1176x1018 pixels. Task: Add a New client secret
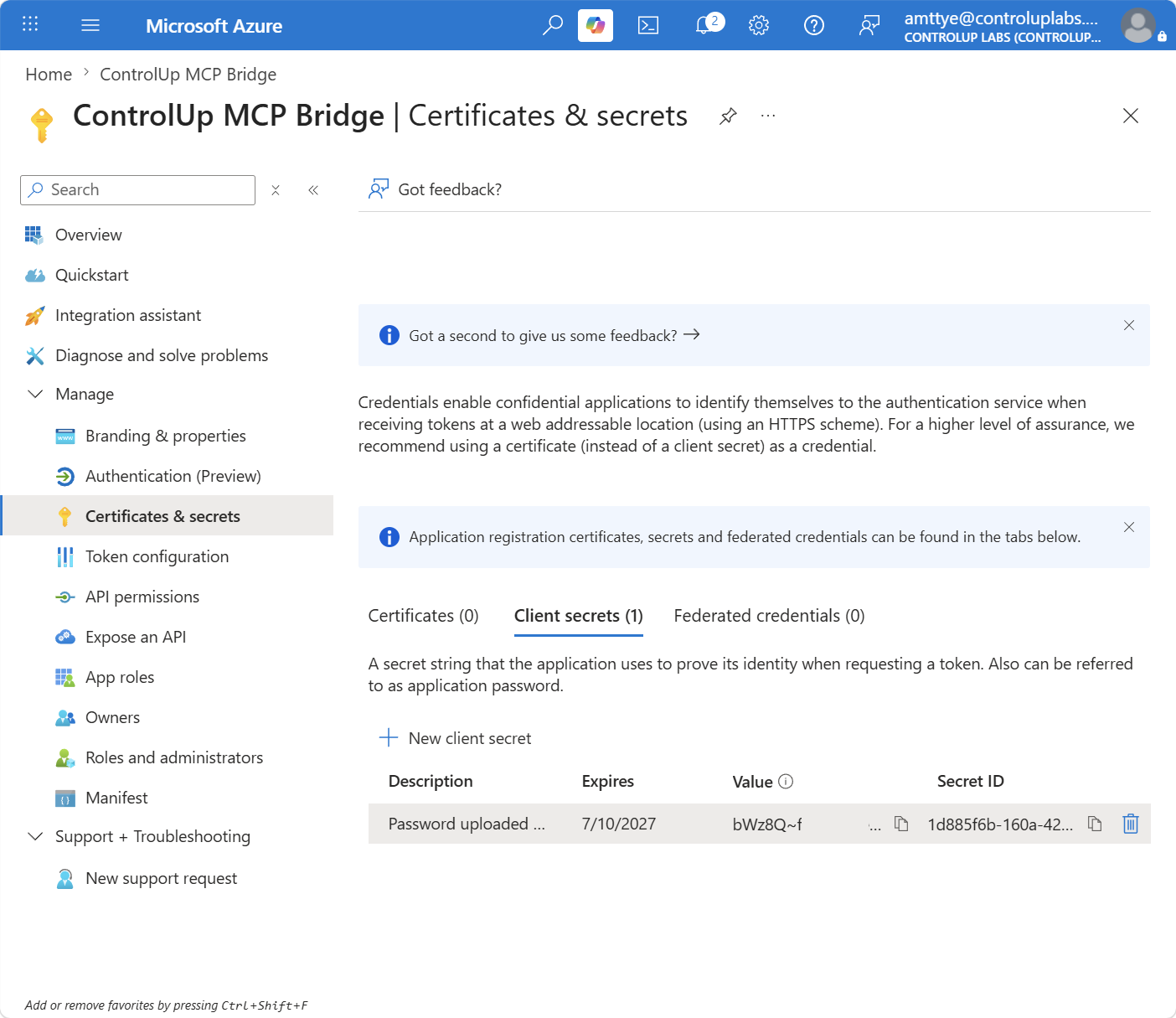coord(456,738)
